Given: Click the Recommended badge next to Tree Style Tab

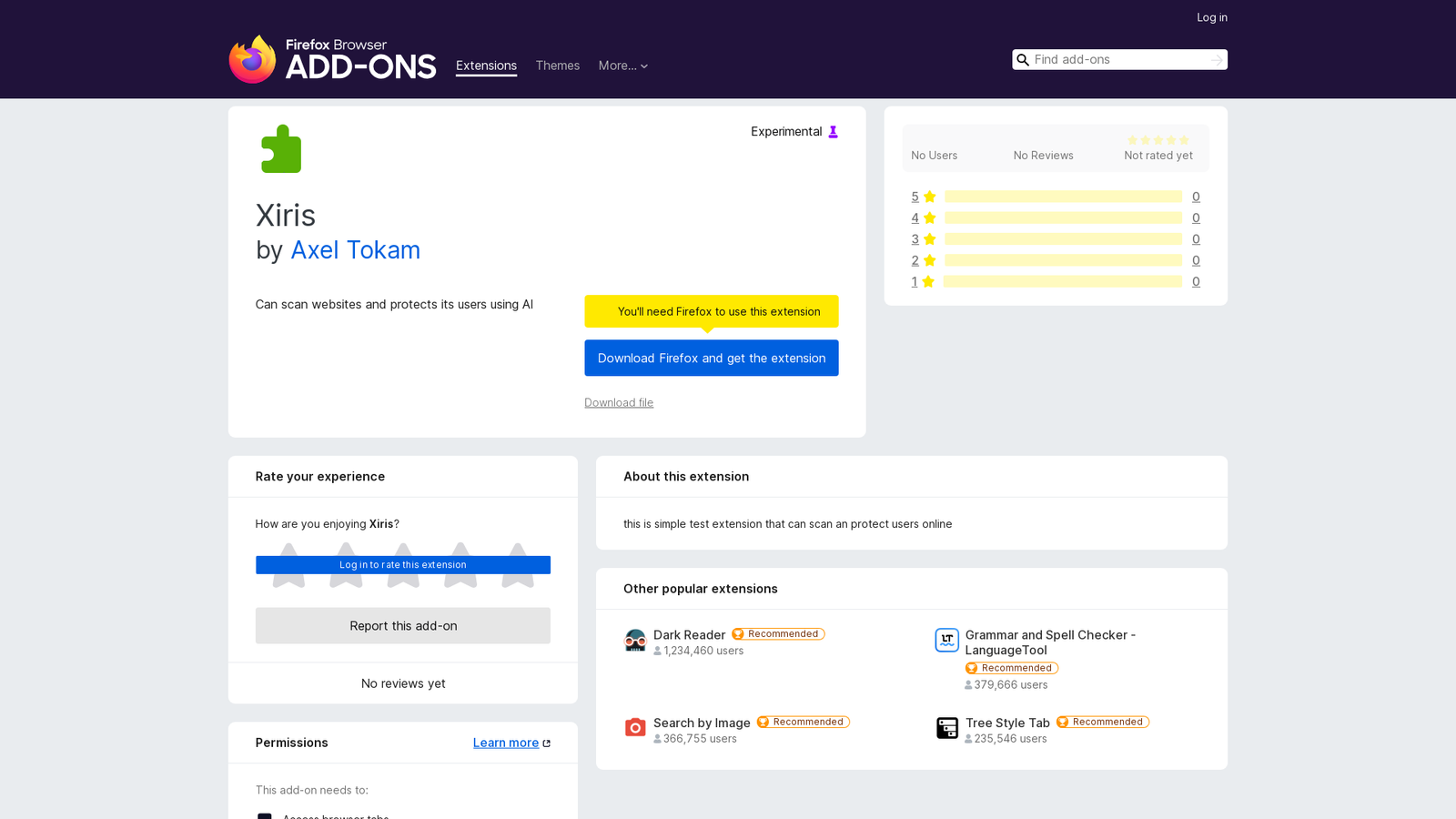Looking at the screenshot, I should [1103, 723].
